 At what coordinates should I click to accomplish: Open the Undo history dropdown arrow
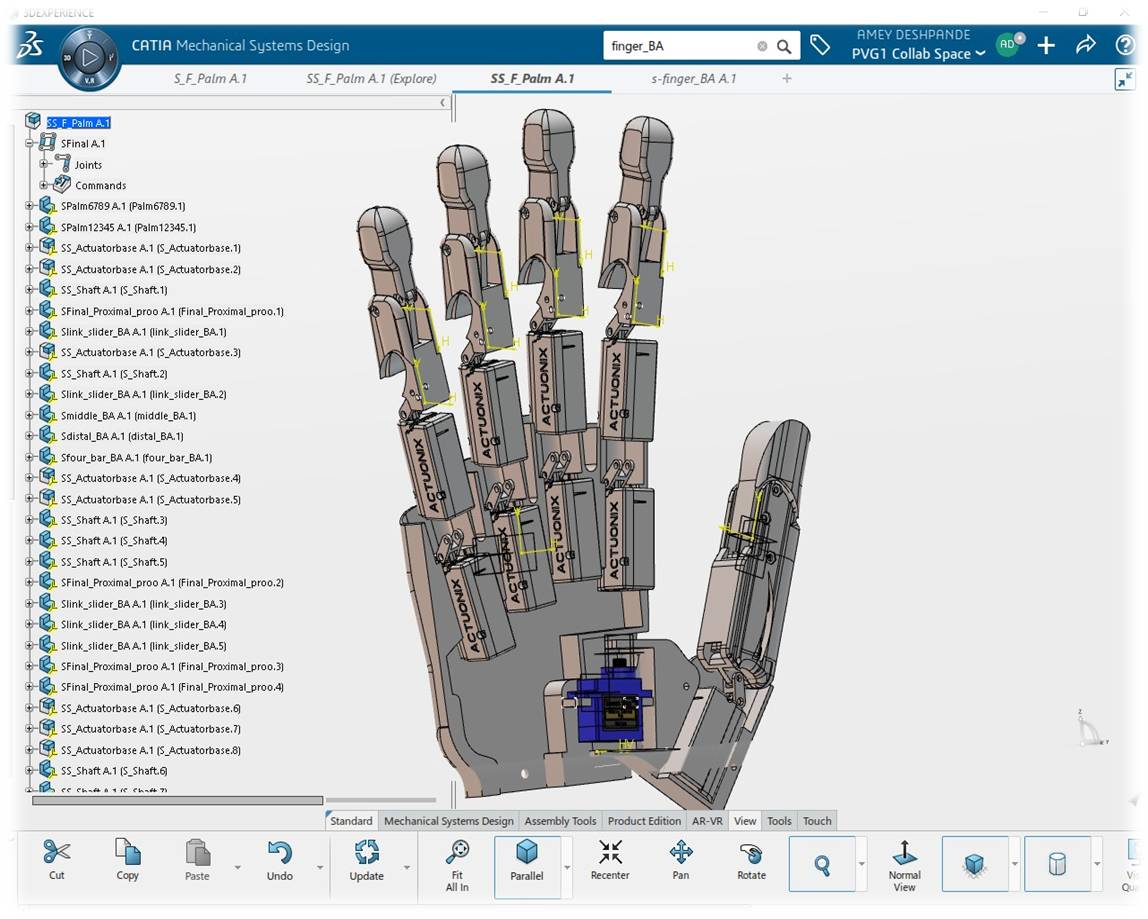pos(320,868)
